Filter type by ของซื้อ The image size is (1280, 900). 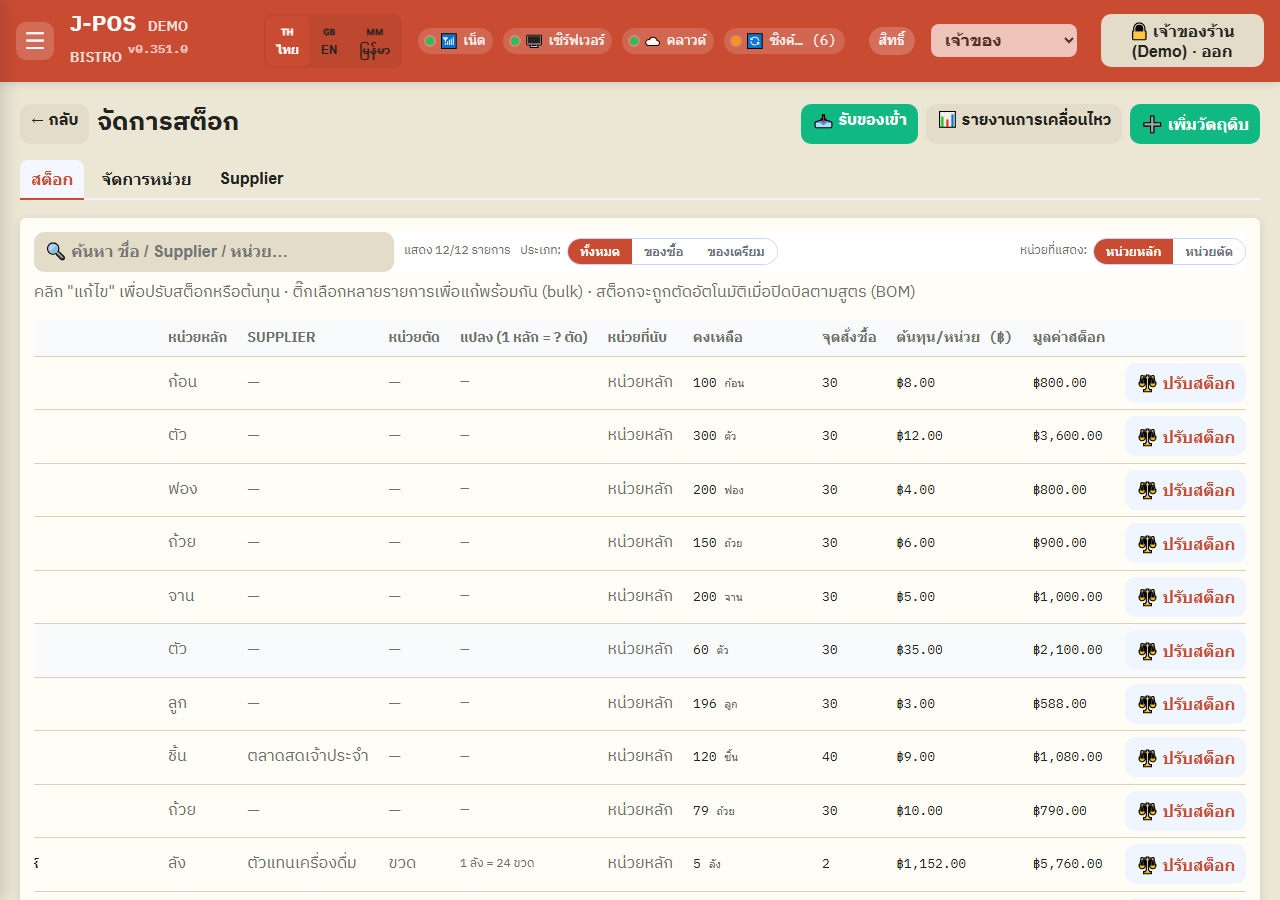pos(664,252)
